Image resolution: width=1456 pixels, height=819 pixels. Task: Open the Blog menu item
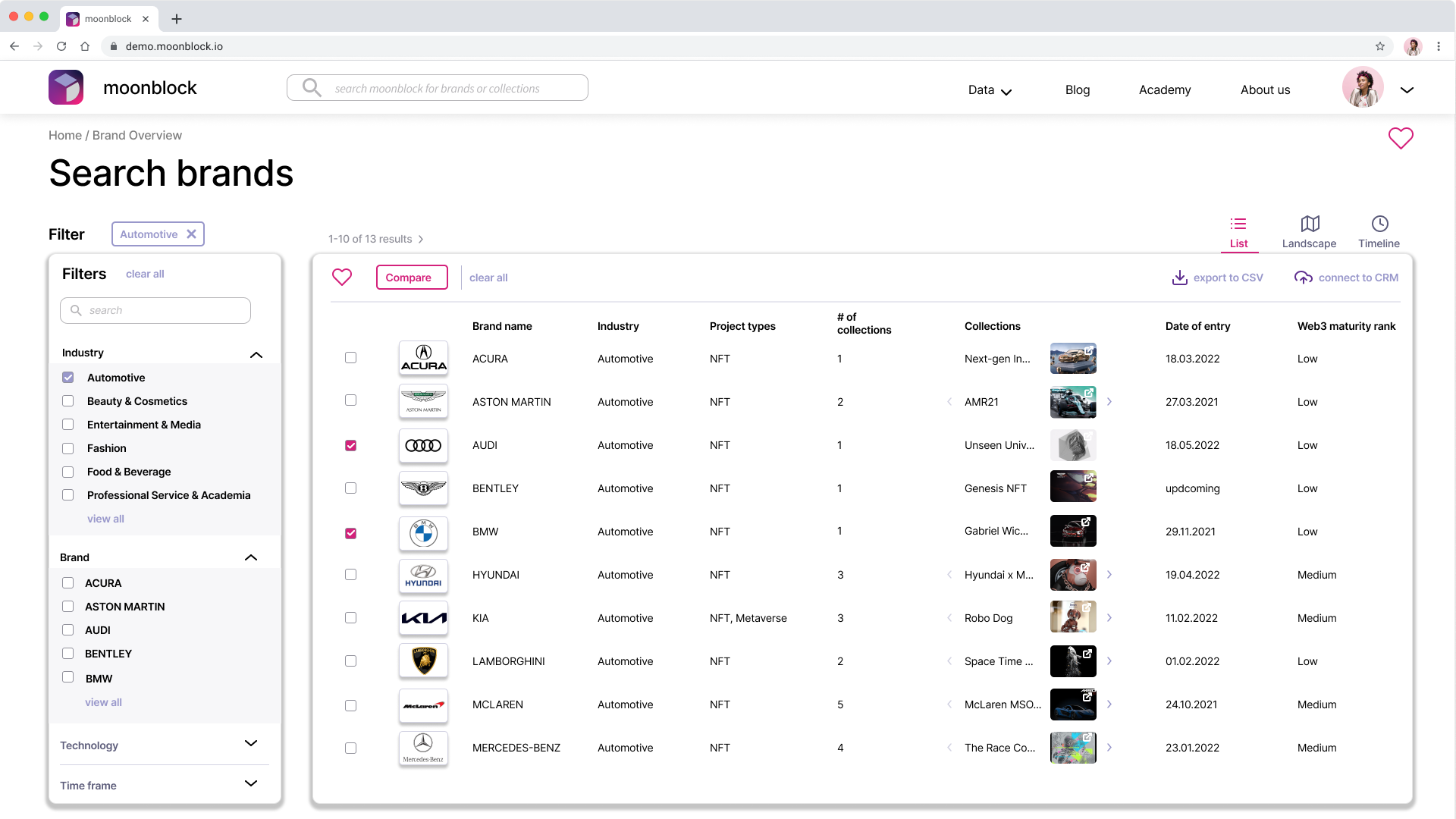pyautogui.click(x=1077, y=89)
